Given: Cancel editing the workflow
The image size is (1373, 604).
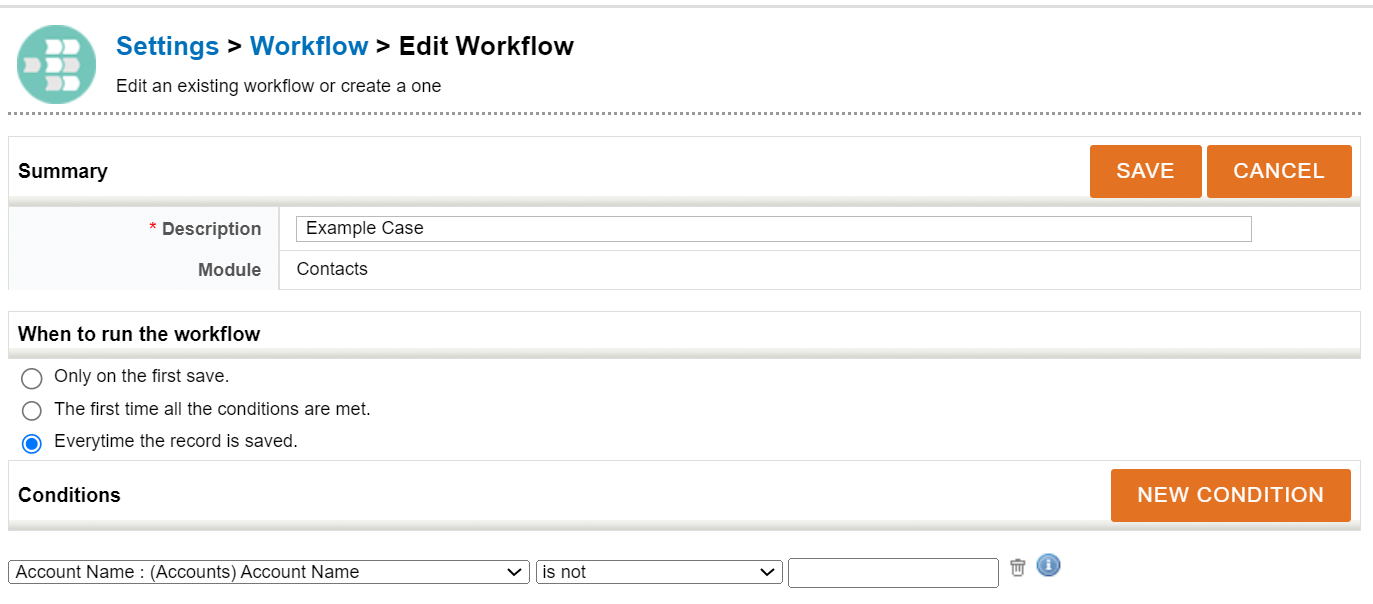Looking at the screenshot, I should tap(1279, 171).
